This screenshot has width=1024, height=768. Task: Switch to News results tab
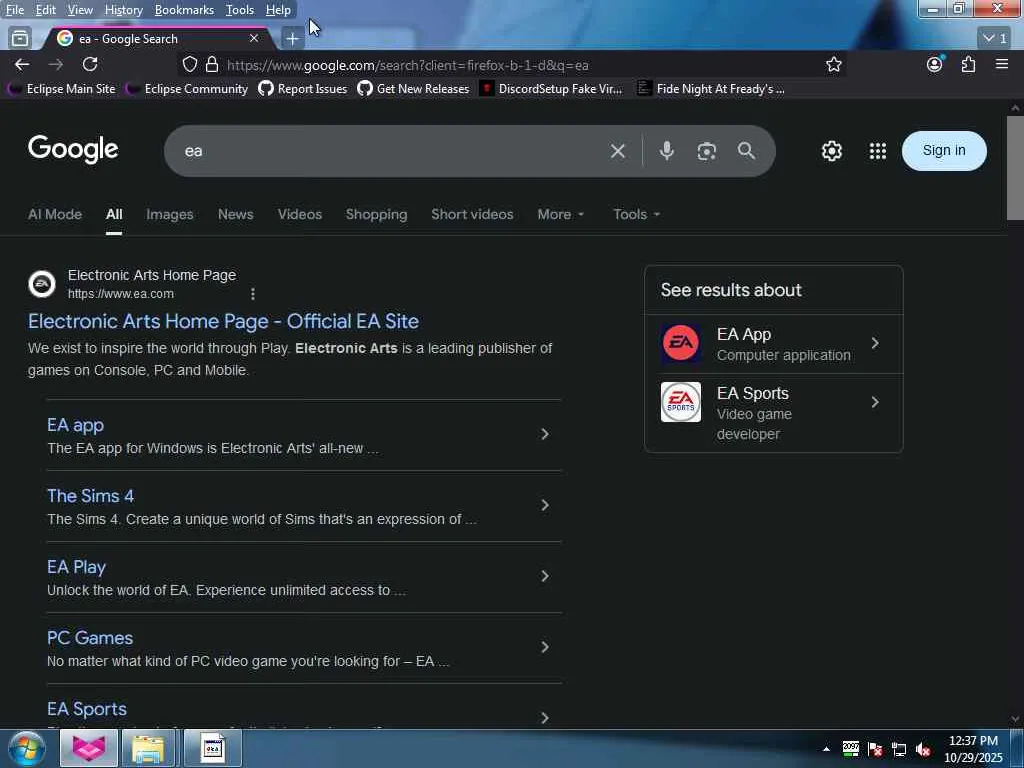point(236,214)
